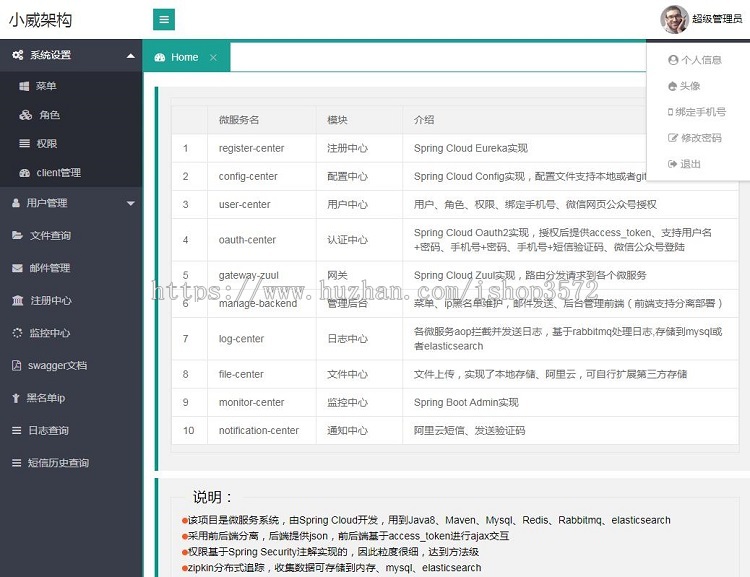The width and height of the screenshot is (750, 577).
Task: Expand 用户管理 with the down arrow
Action: point(131,203)
